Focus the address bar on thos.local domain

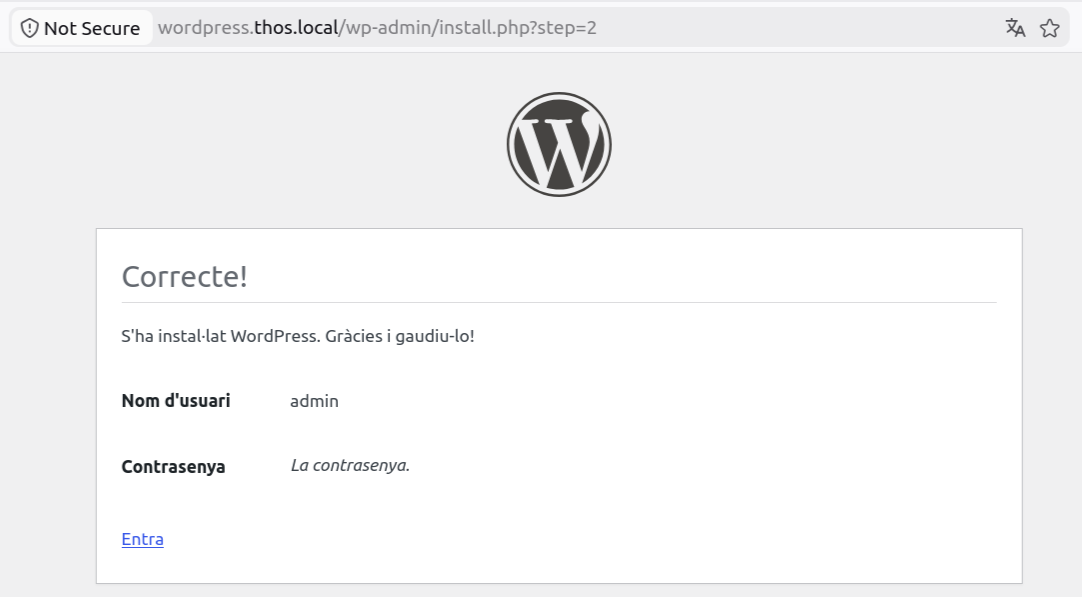click(296, 28)
